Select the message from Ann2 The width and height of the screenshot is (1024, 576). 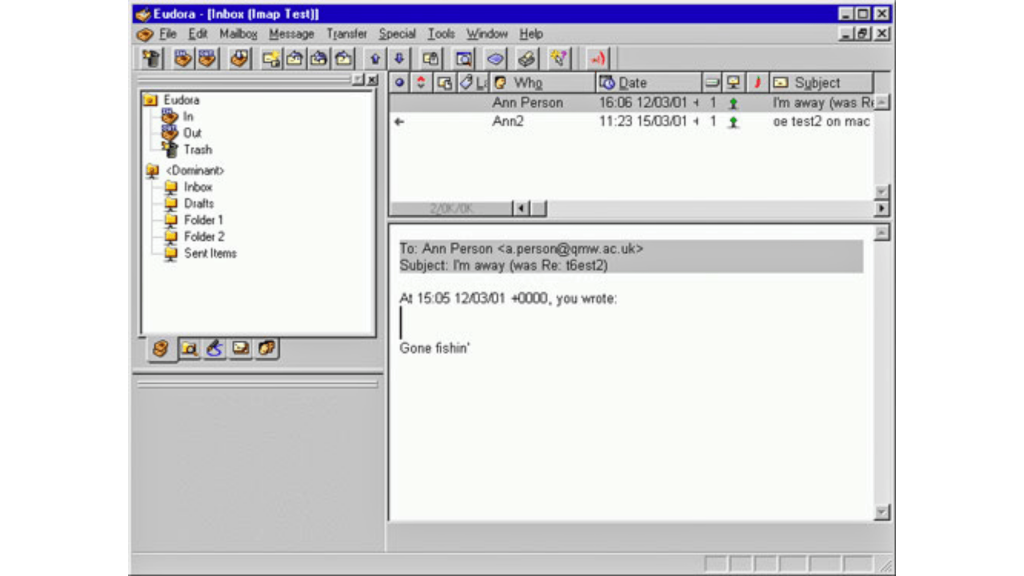point(508,121)
